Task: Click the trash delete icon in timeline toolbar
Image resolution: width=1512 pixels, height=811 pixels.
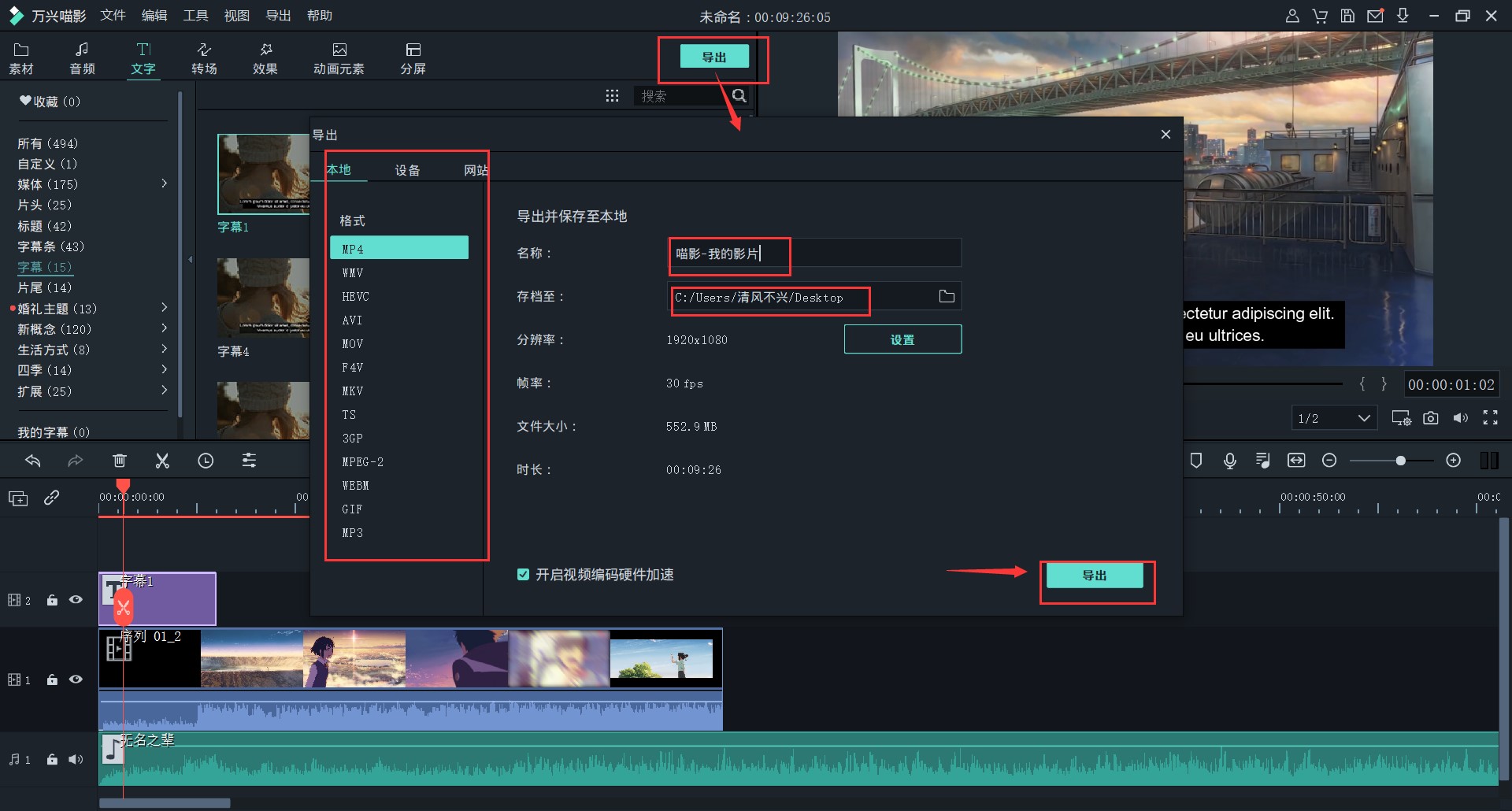Action: pos(120,461)
